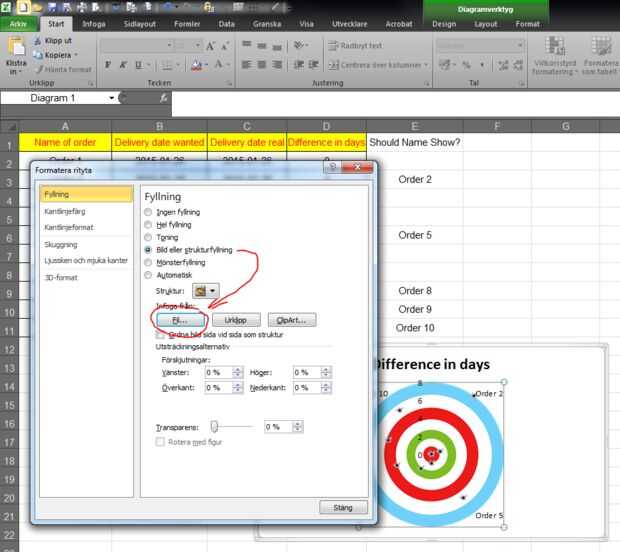Screen dimensions: 620x552
Task: Open the Struktur texture dropdown
Action: point(206,291)
